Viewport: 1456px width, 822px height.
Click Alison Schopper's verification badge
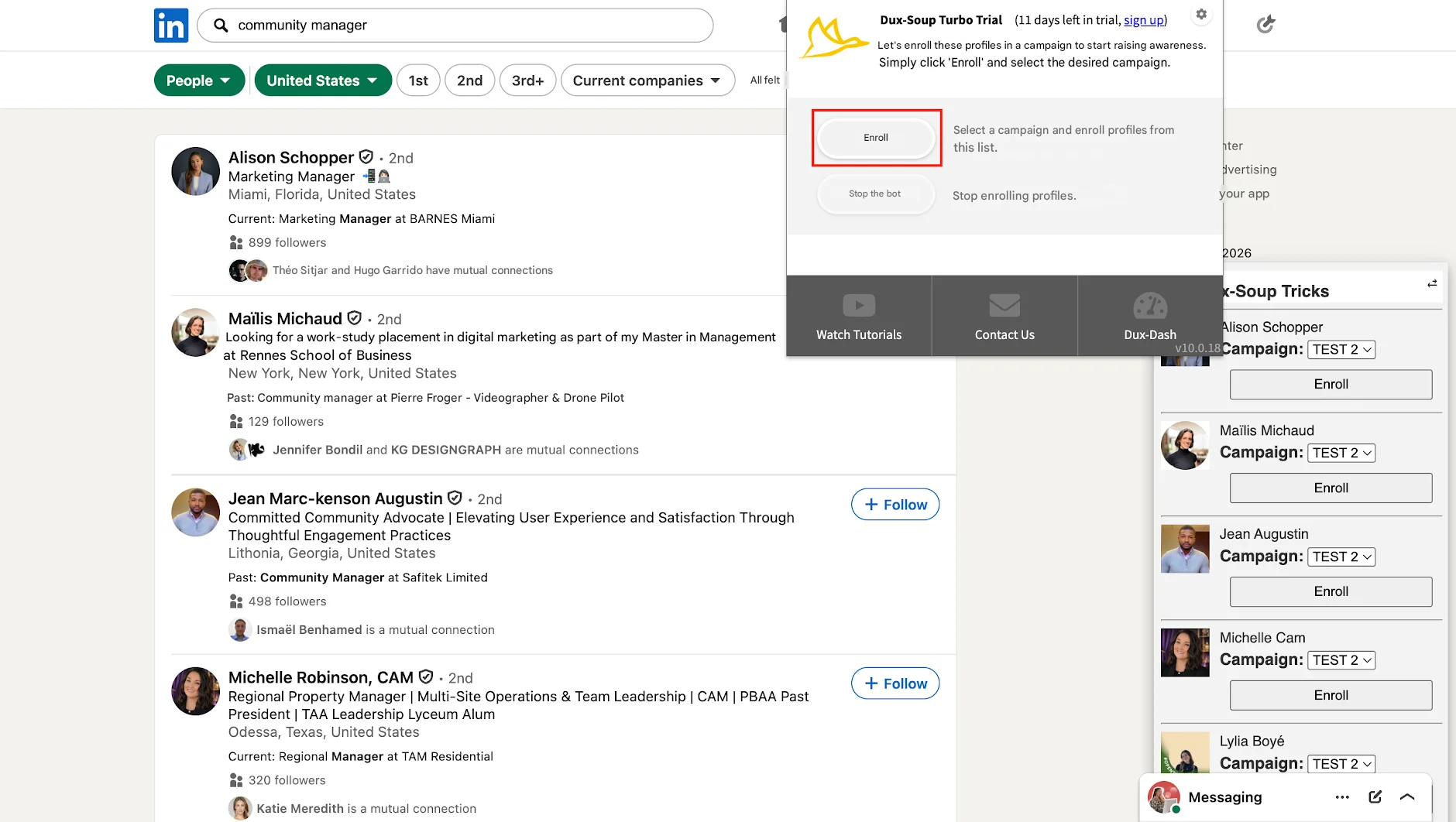(x=366, y=157)
